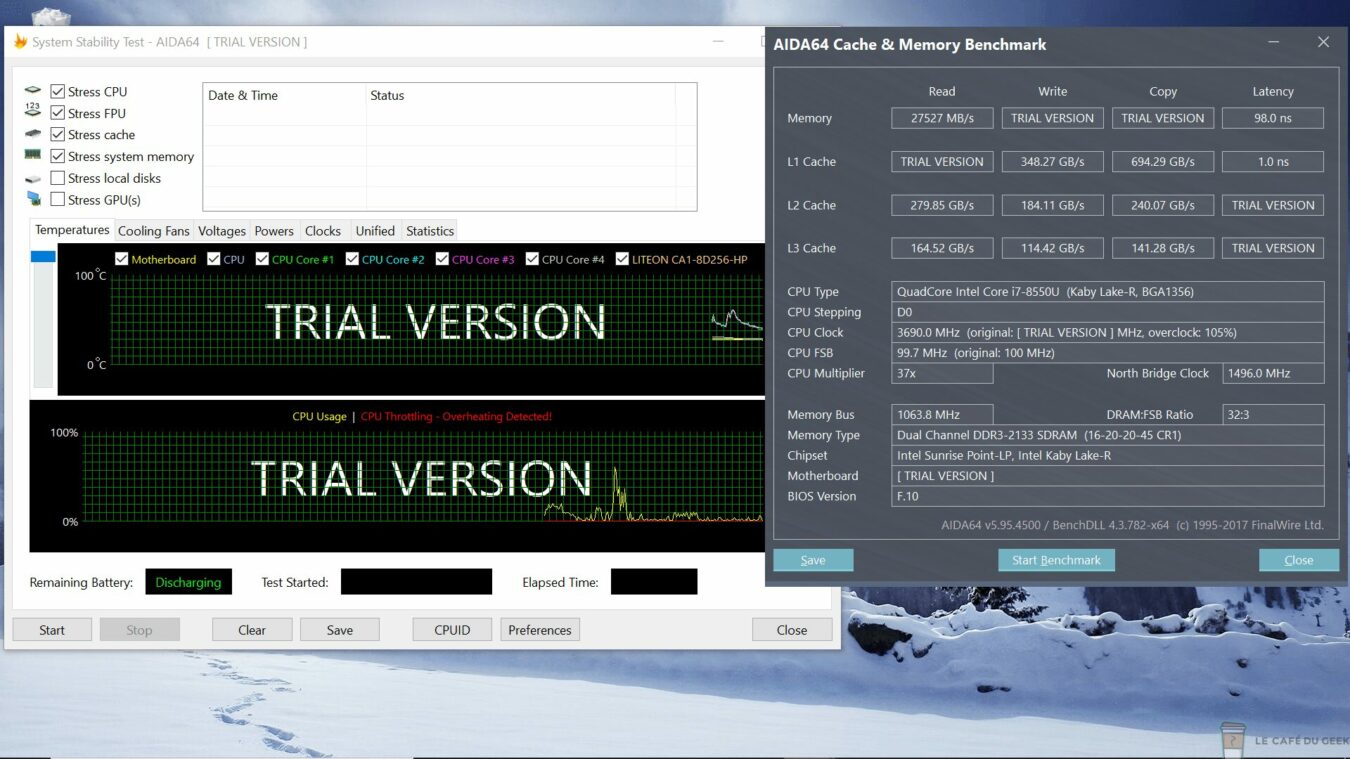Click the memory module icon beside Stress system memory

[33, 155]
